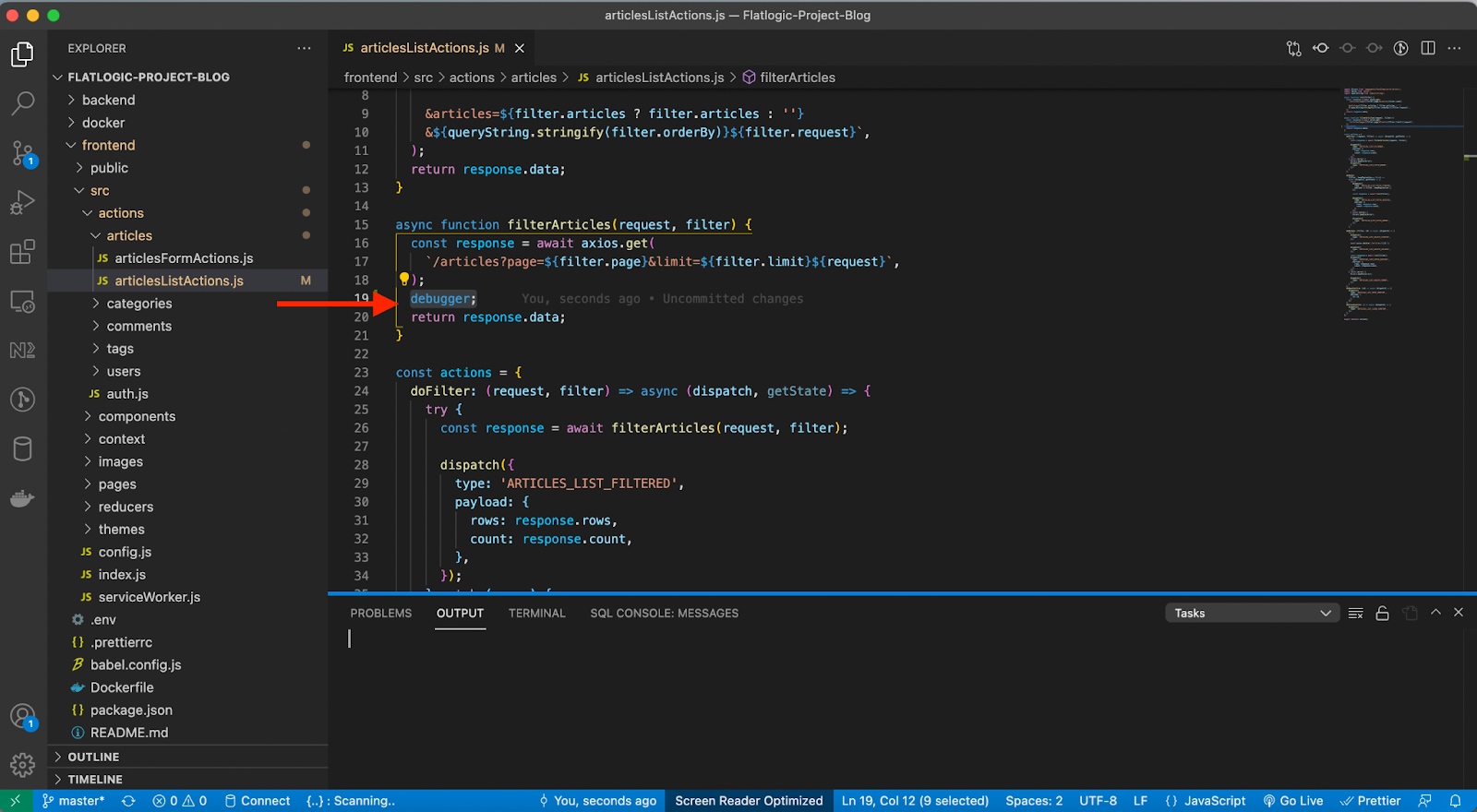Expand the backend folder
The height and width of the screenshot is (812, 1477).
click(108, 100)
